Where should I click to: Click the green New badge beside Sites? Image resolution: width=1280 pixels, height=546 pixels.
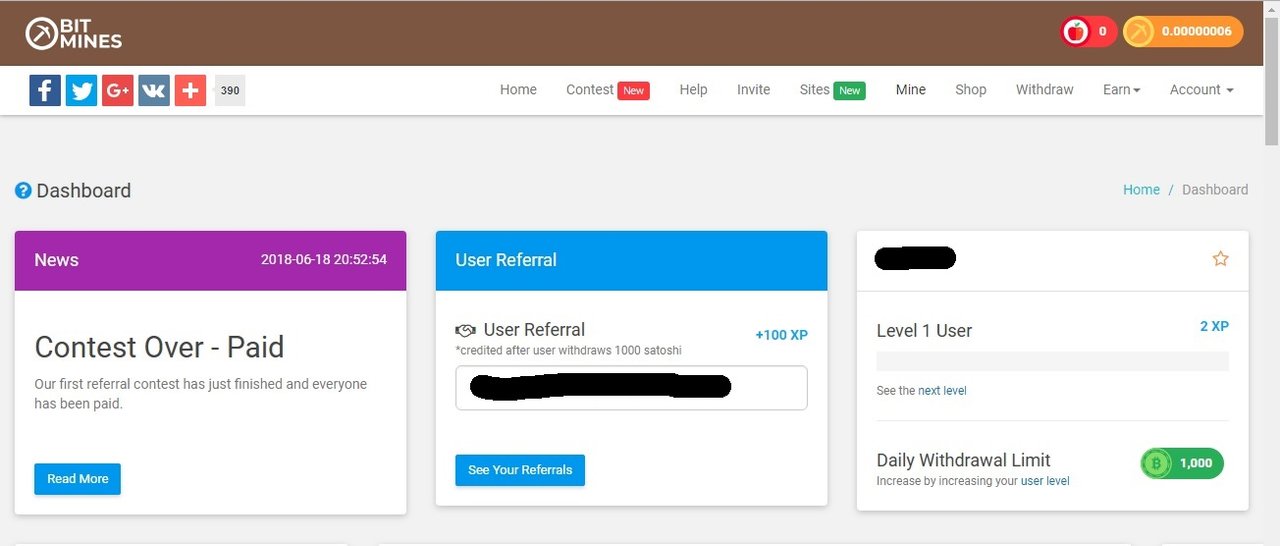coord(849,90)
